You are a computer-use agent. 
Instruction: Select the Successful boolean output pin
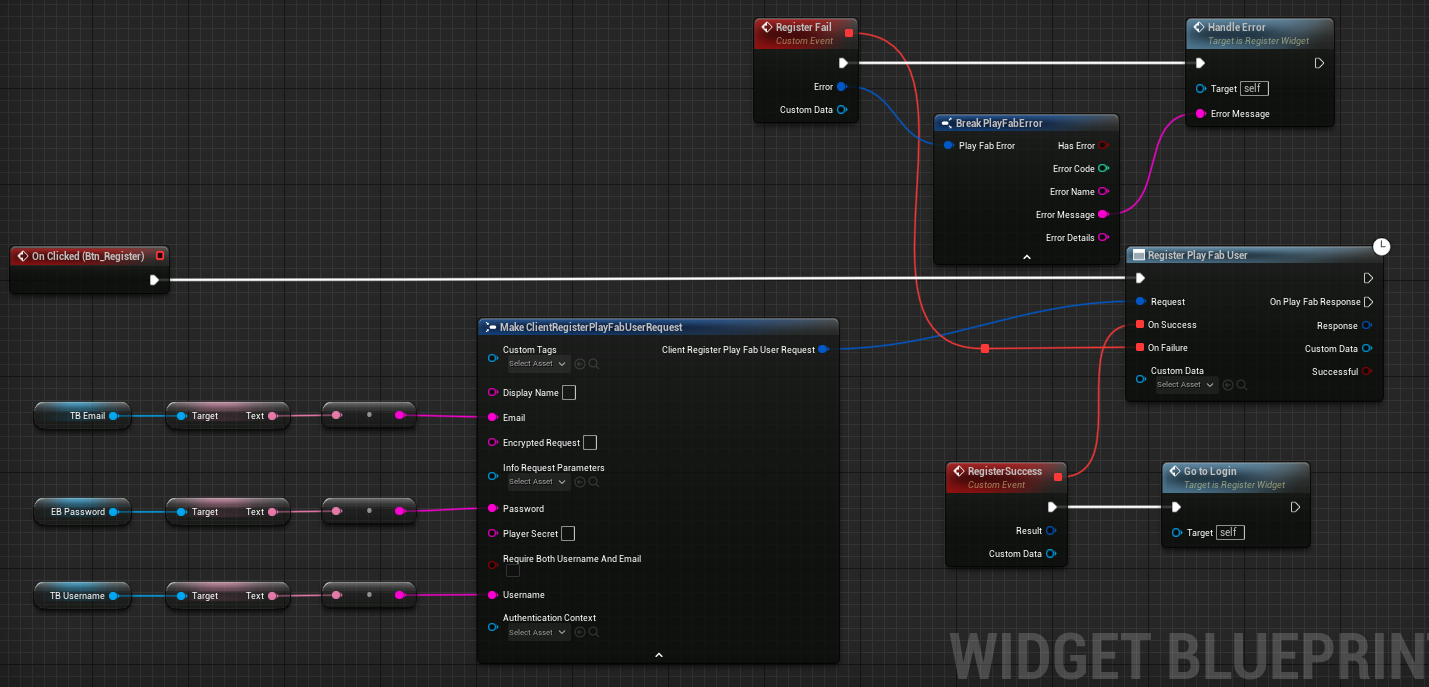point(1367,372)
